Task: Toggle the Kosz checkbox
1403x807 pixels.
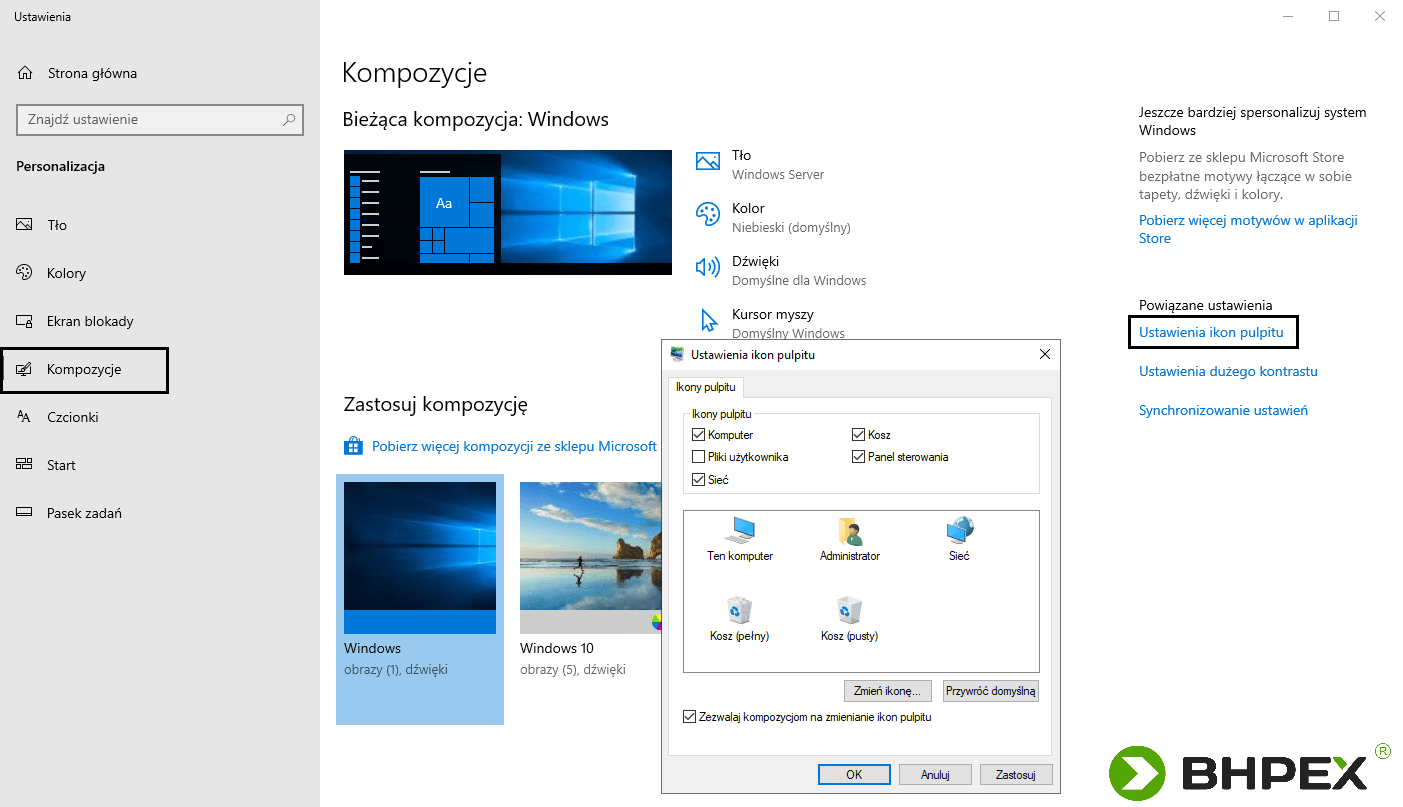Action: coord(858,435)
